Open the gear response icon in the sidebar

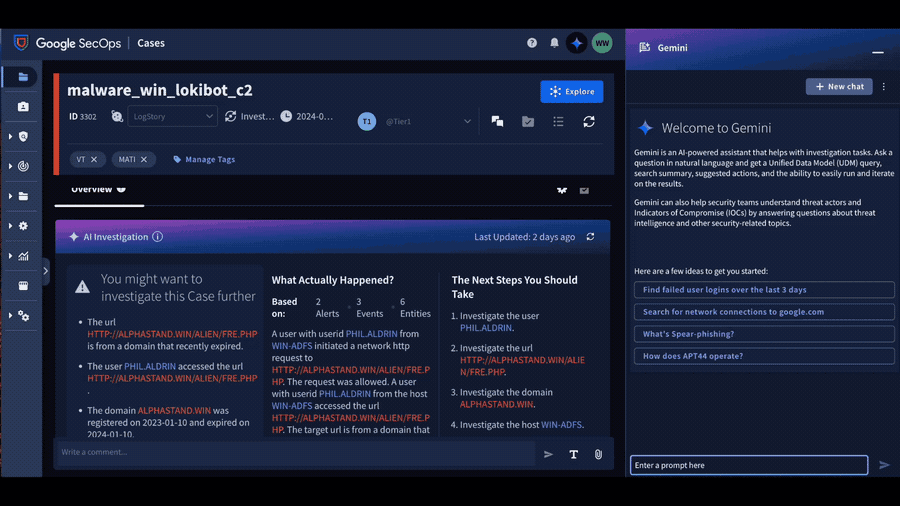(x=23, y=226)
